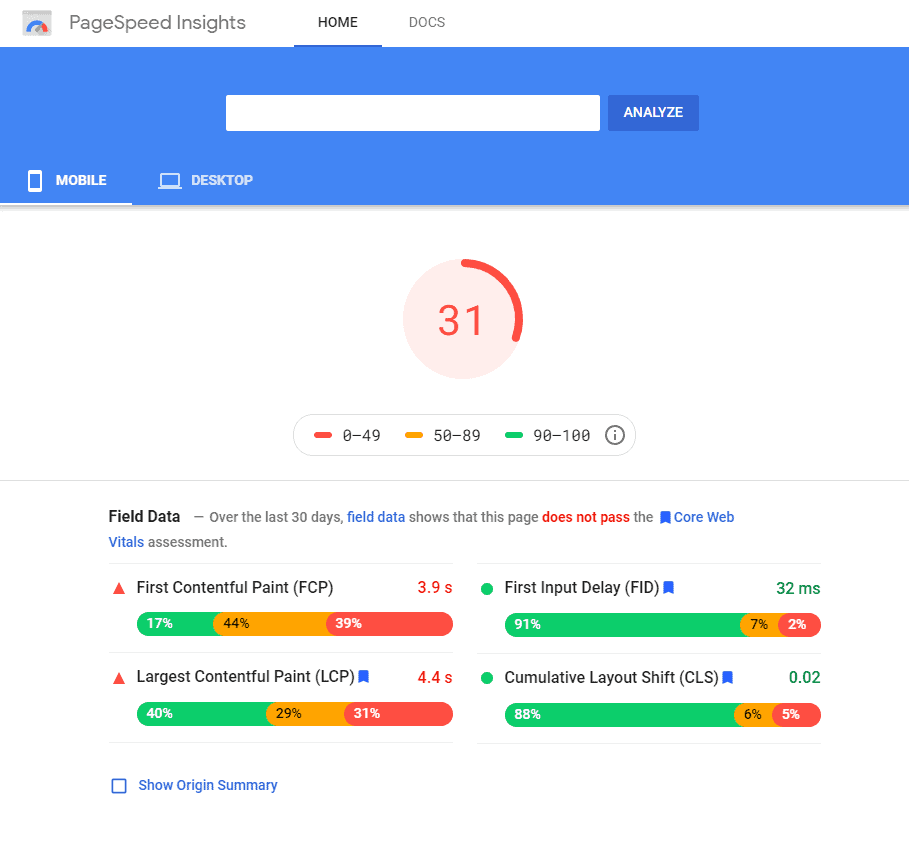Click the mobile phone icon
Image resolution: width=909 pixels, height=845 pixels.
pos(35,180)
